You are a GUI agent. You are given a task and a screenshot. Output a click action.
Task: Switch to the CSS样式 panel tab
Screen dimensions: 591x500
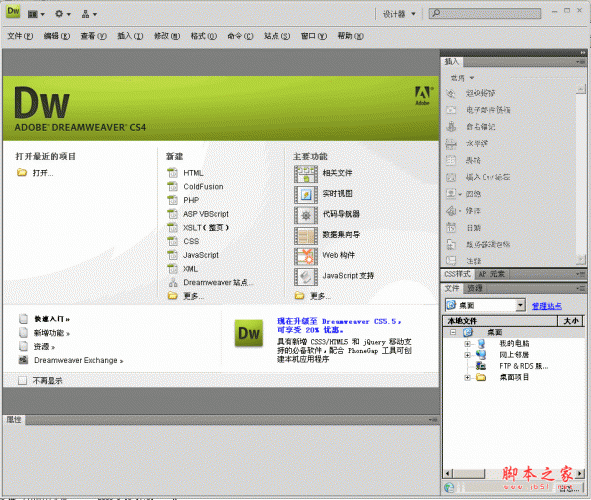coord(458,274)
